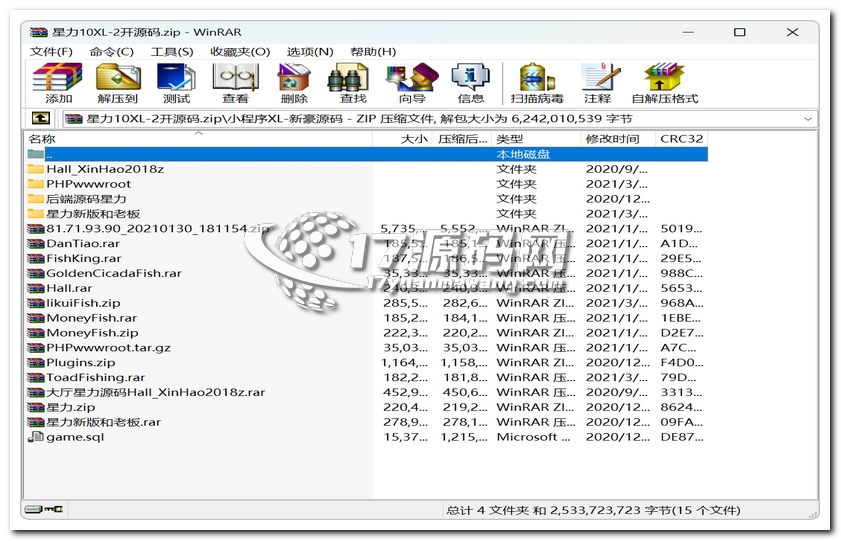Click the FishKing.rar archive icon
This screenshot has height=541, width=841.
[x=36, y=258]
